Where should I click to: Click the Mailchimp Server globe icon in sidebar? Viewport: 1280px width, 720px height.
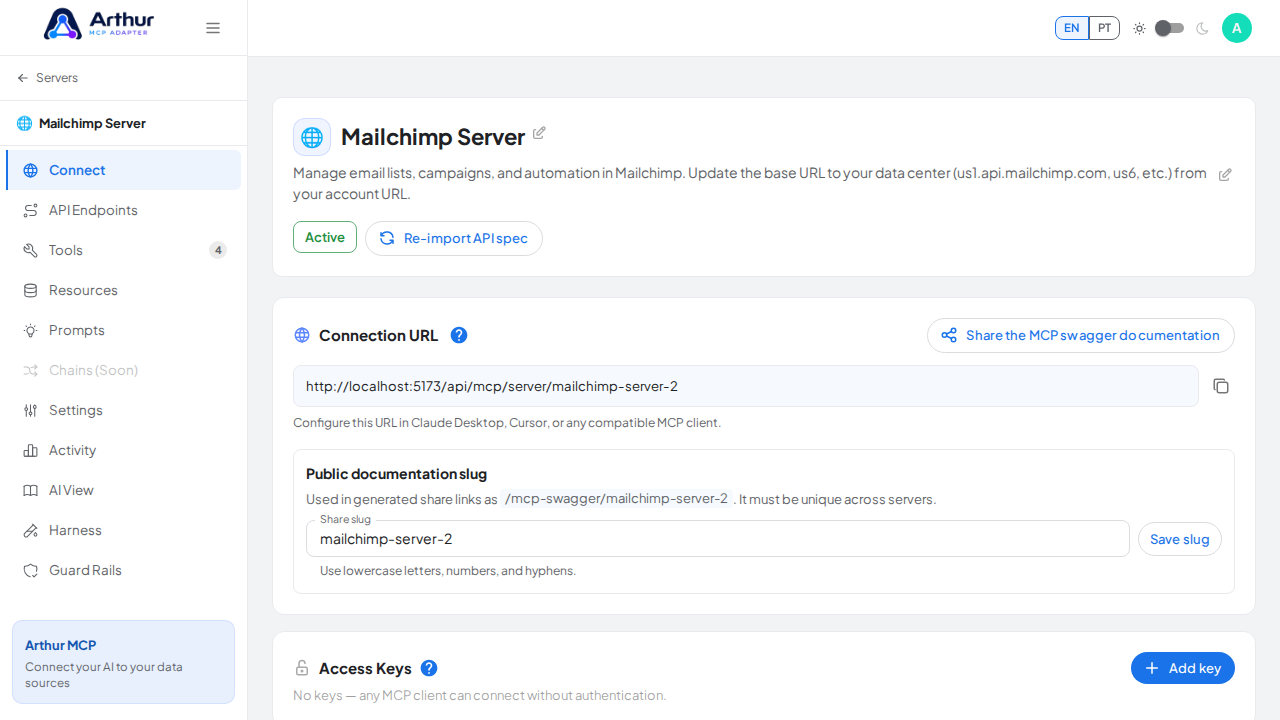[25, 124]
